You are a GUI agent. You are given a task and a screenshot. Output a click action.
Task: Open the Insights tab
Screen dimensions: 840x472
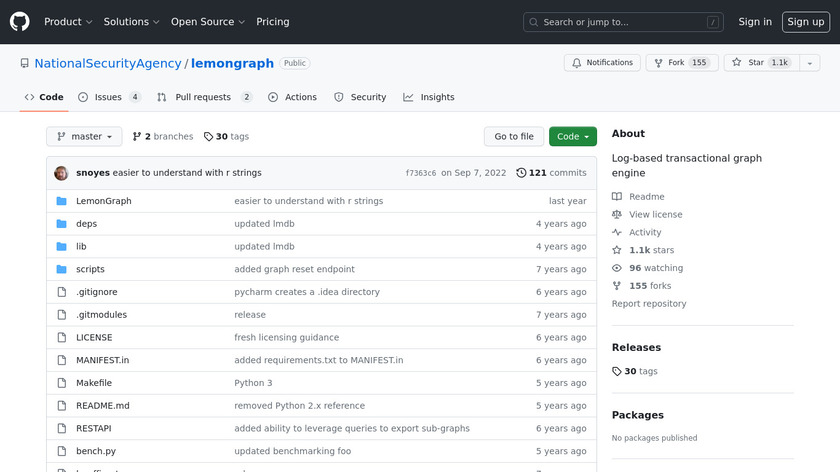429,97
